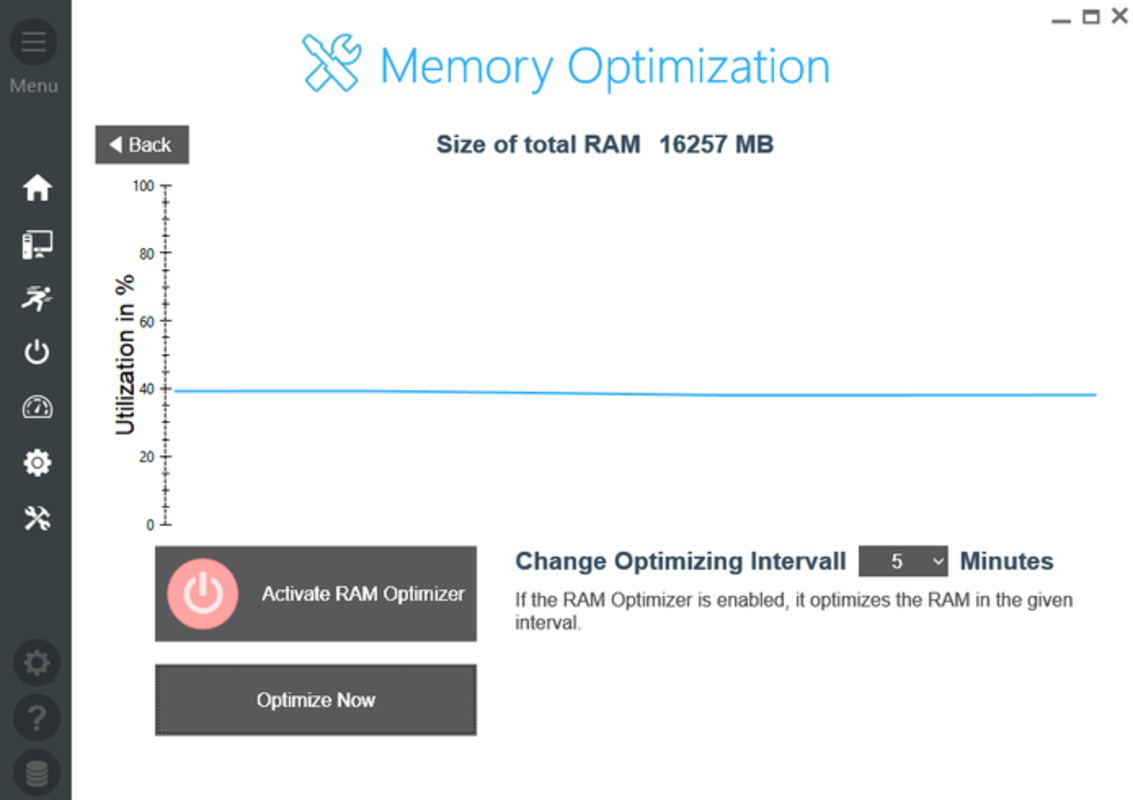1133x800 pixels.
Task: Click the Memory Optimization title tools icon
Action: pos(332,63)
